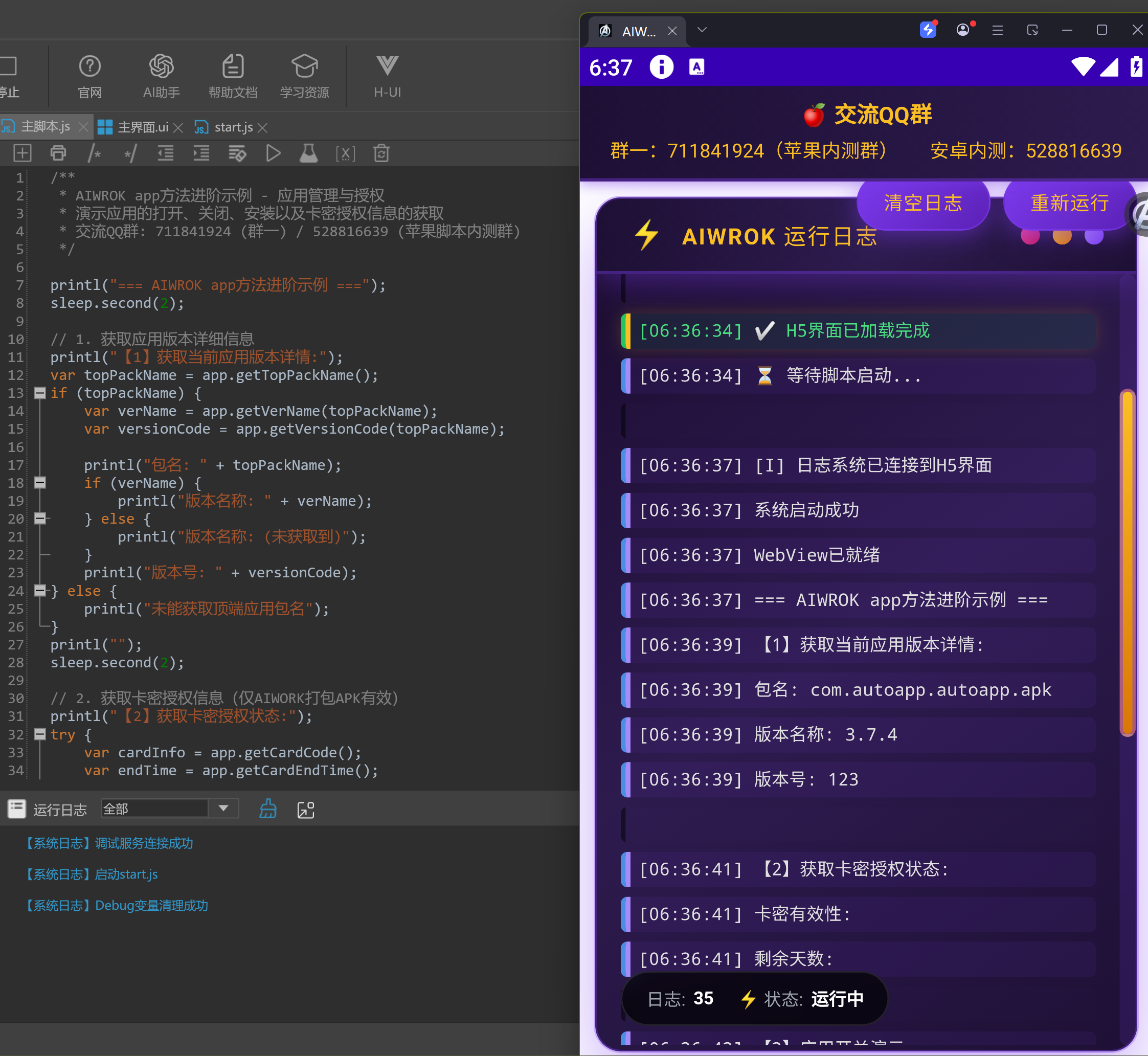Screen dimensions: 1148x1056
Task: Tap the info icon in Android status bar
Action: point(661,67)
